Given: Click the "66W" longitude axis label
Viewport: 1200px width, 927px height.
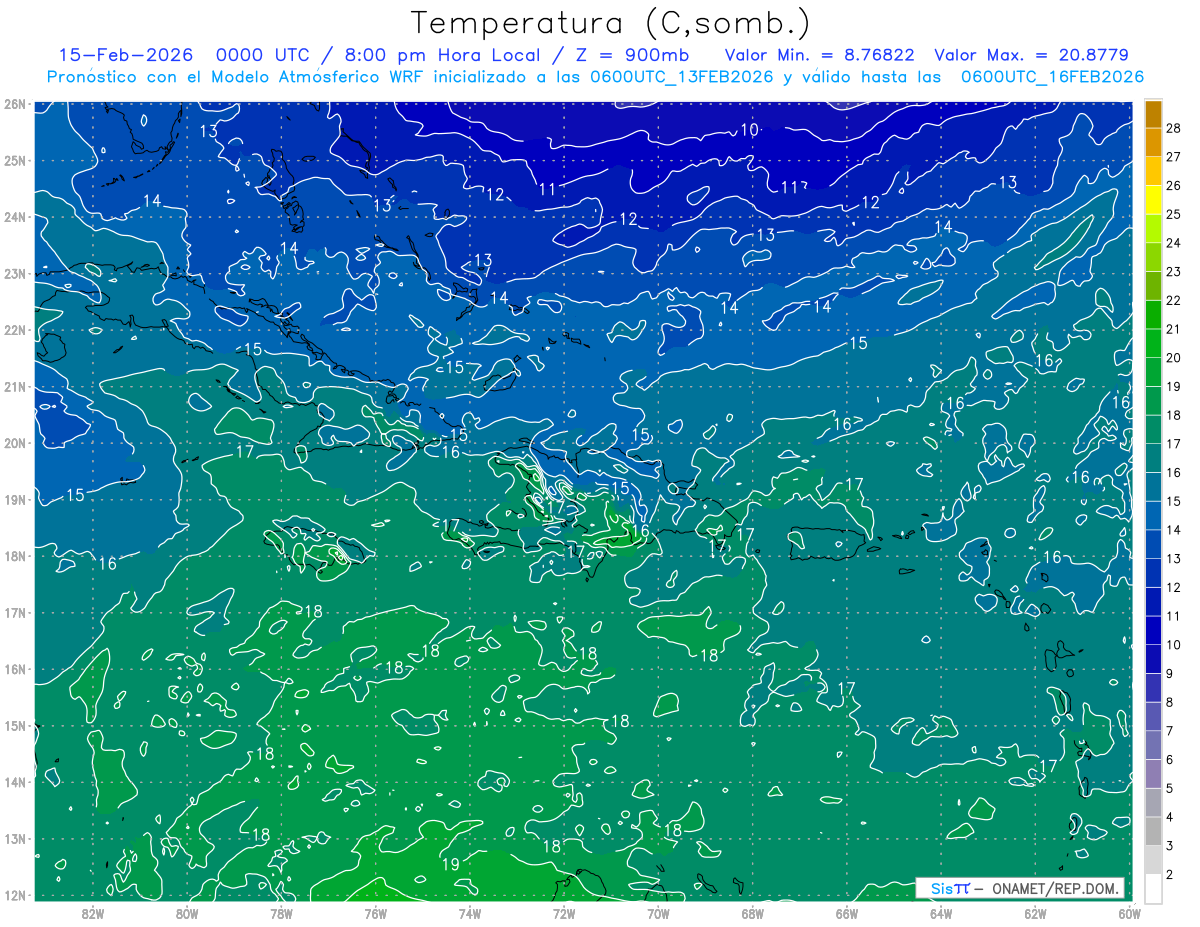Looking at the screenshot, I should [846, 912].
